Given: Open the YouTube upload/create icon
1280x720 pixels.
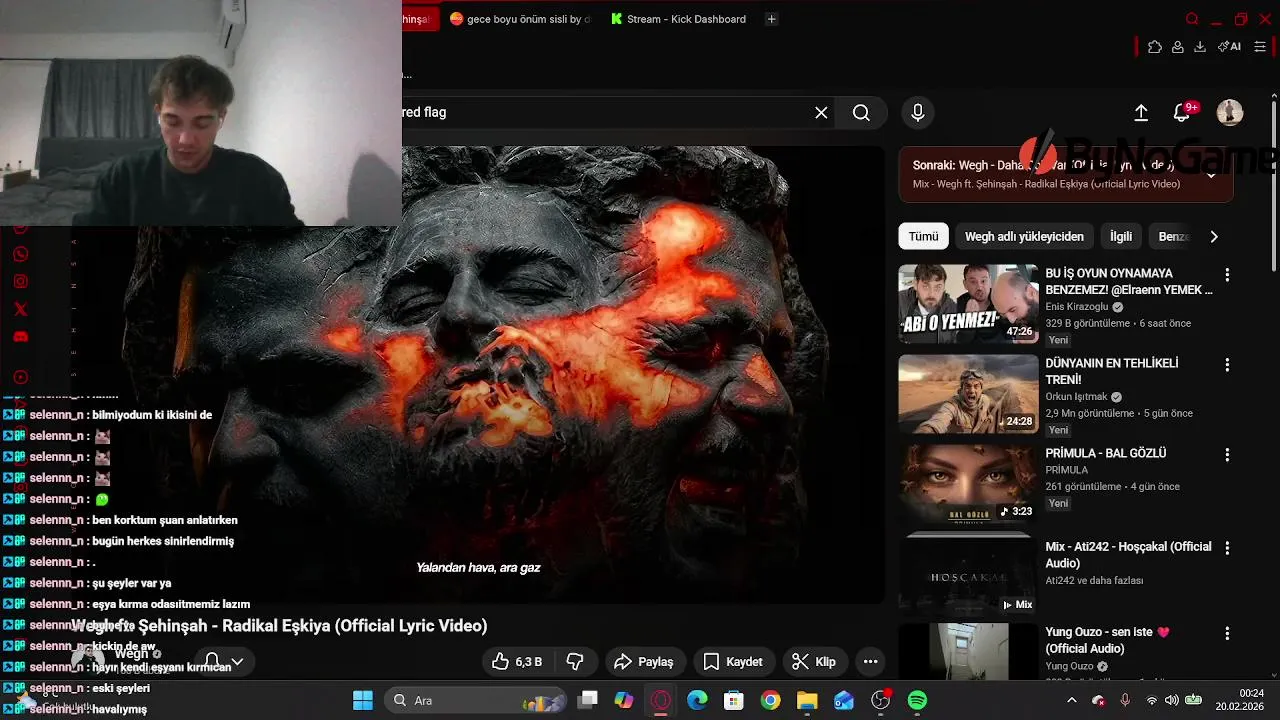Looking at the screenshot, I should click(x=1141, y=113).
